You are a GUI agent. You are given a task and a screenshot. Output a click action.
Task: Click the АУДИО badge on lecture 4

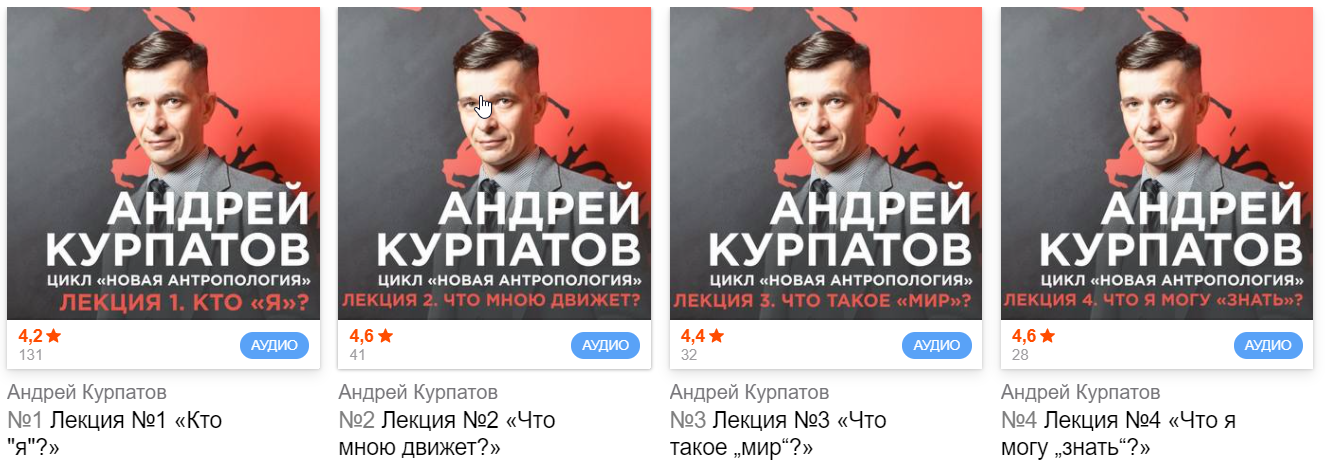tap(1268, 346)
